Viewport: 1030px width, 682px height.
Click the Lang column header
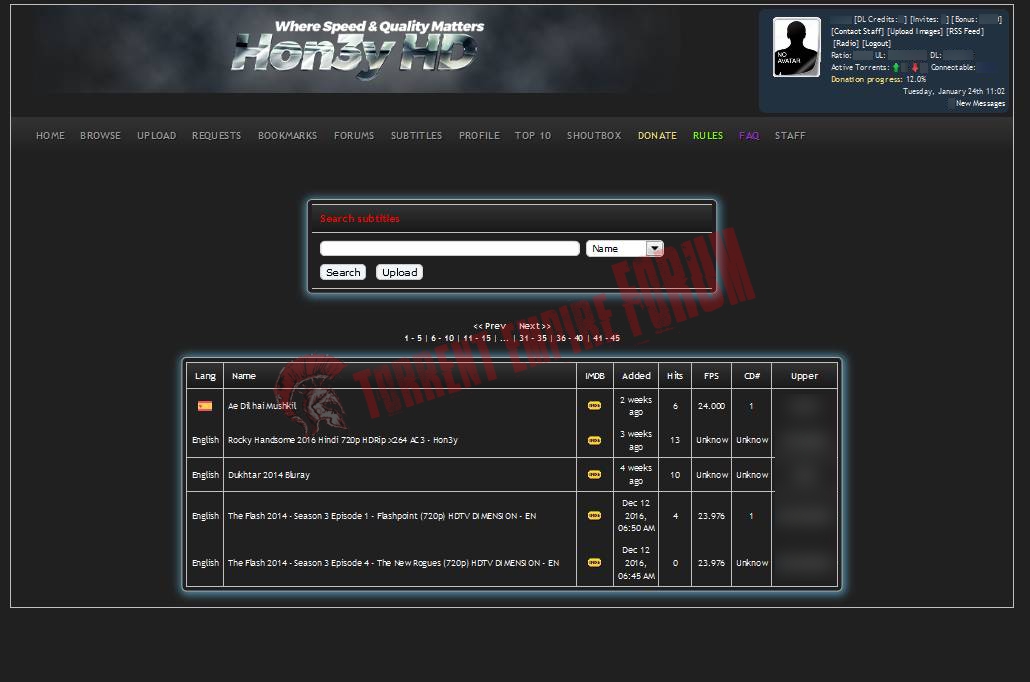(x=205, y=376)
